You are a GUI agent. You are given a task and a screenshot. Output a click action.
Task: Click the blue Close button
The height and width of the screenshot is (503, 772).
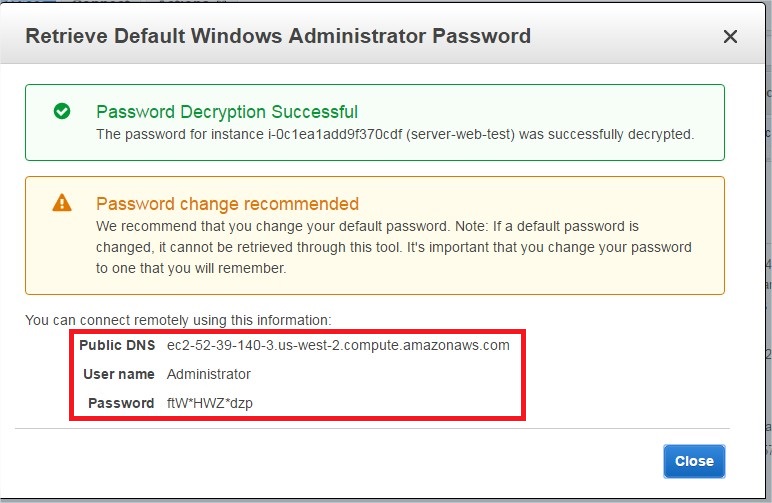click(x=694, y=461)
